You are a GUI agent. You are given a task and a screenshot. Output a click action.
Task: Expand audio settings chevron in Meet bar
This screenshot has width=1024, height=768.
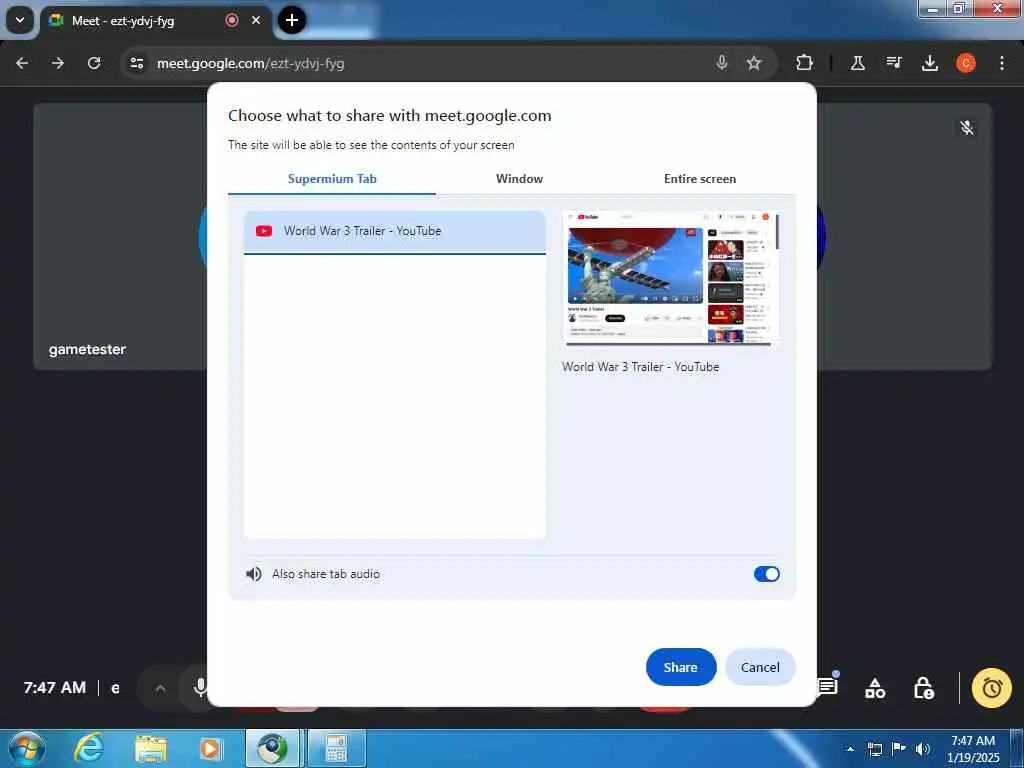pyautogui.click(x=161, y=688)
